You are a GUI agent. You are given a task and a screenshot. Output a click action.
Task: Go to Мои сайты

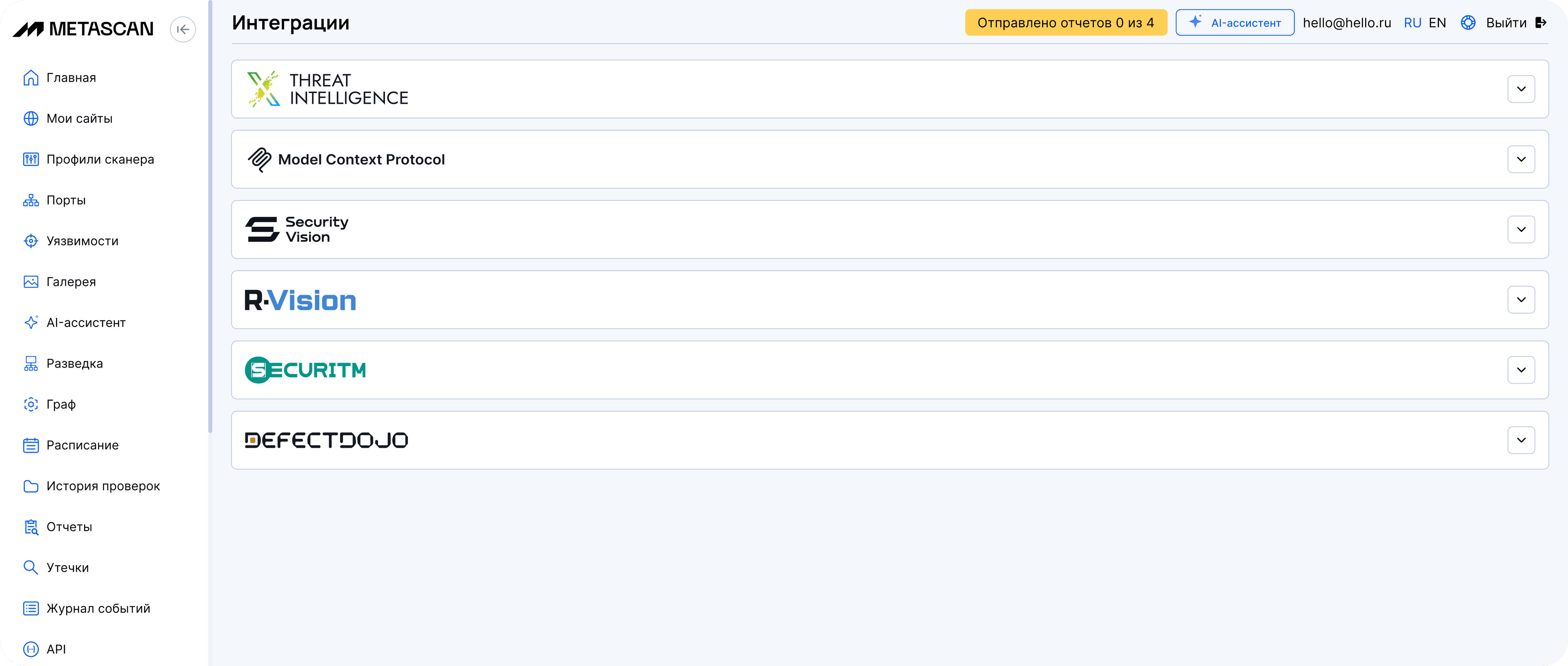coord(80,119)
